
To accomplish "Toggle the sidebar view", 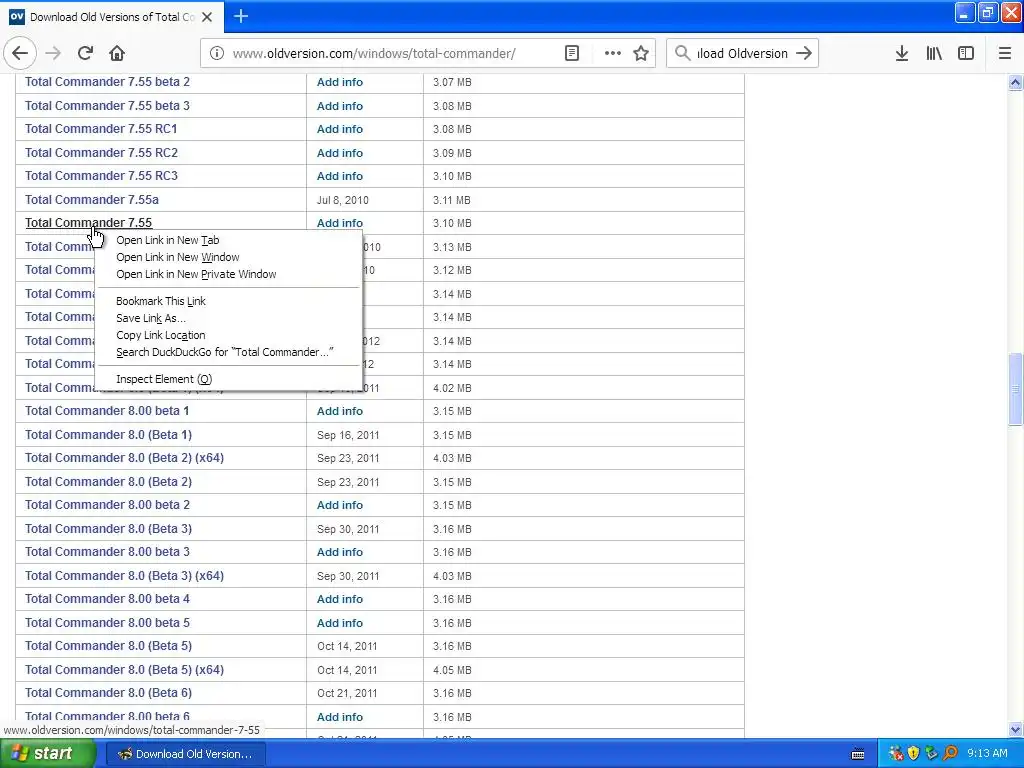I will [x=966, y=54].
